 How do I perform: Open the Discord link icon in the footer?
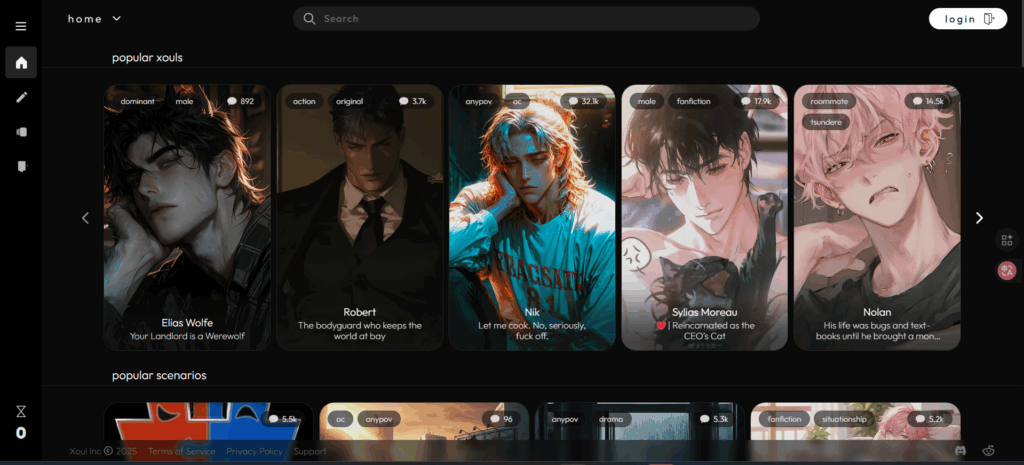point(961,451)
